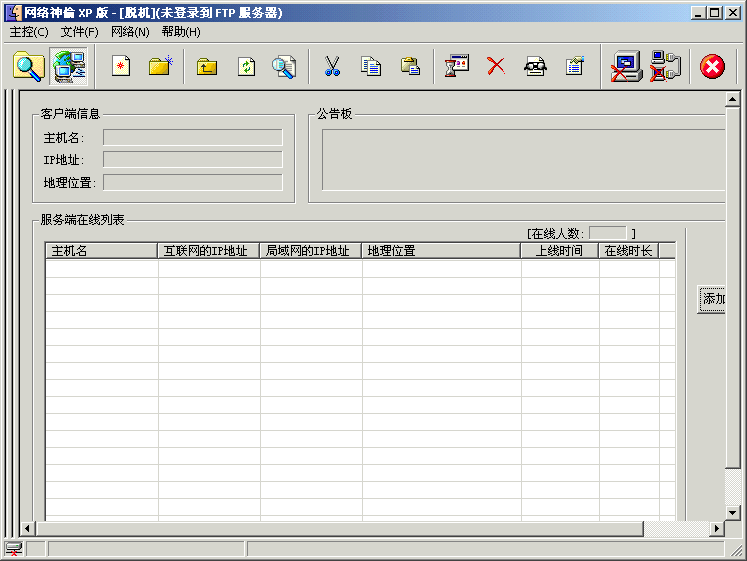Click the horizontal scrollbar right arrow

[716, 528]
